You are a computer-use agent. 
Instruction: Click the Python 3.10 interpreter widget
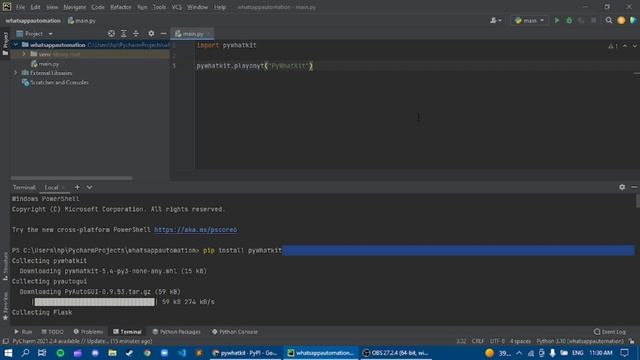click(x=580, y=341)
